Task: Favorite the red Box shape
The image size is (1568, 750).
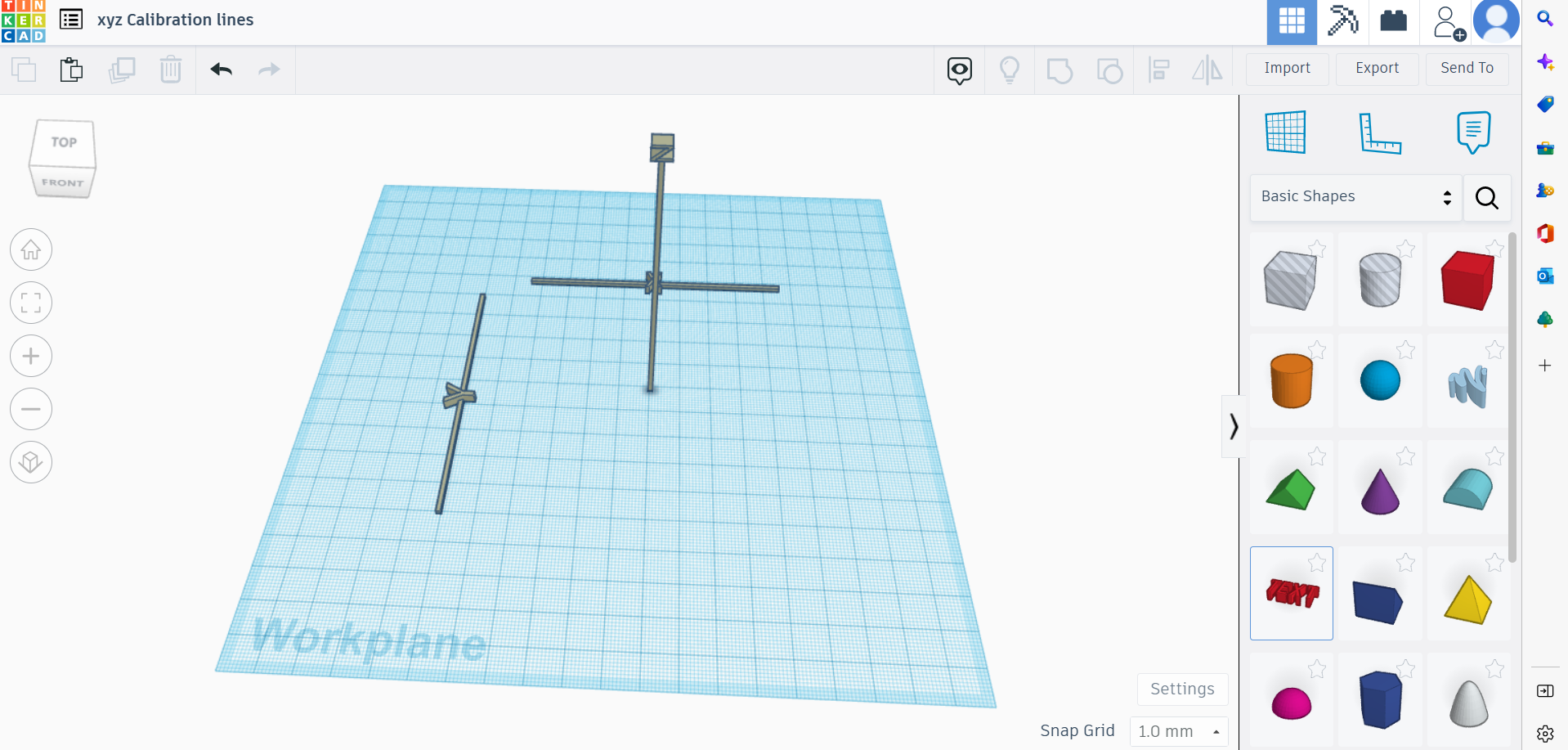Action: coord(1496,249)
